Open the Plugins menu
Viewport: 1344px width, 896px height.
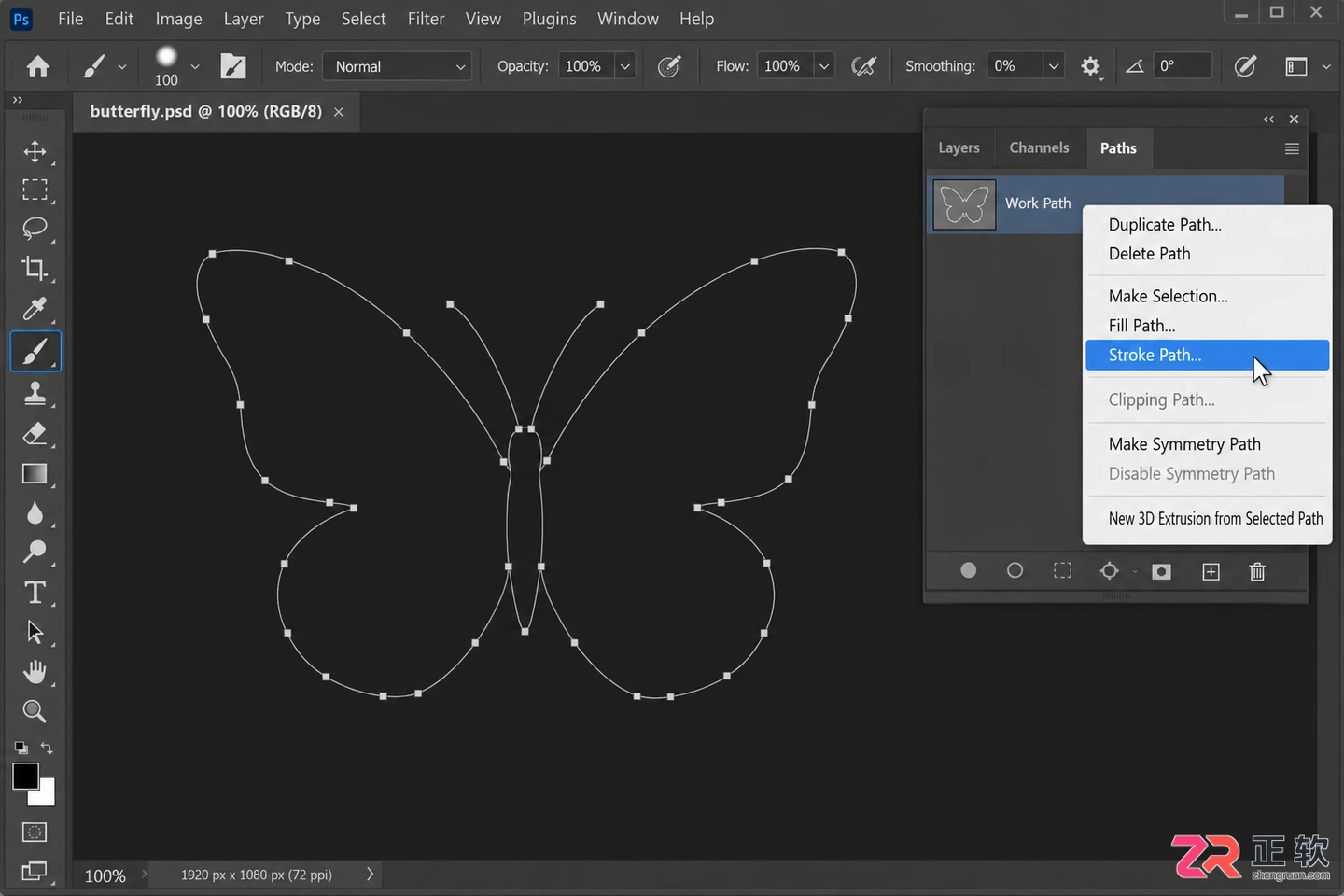(549, 19)
